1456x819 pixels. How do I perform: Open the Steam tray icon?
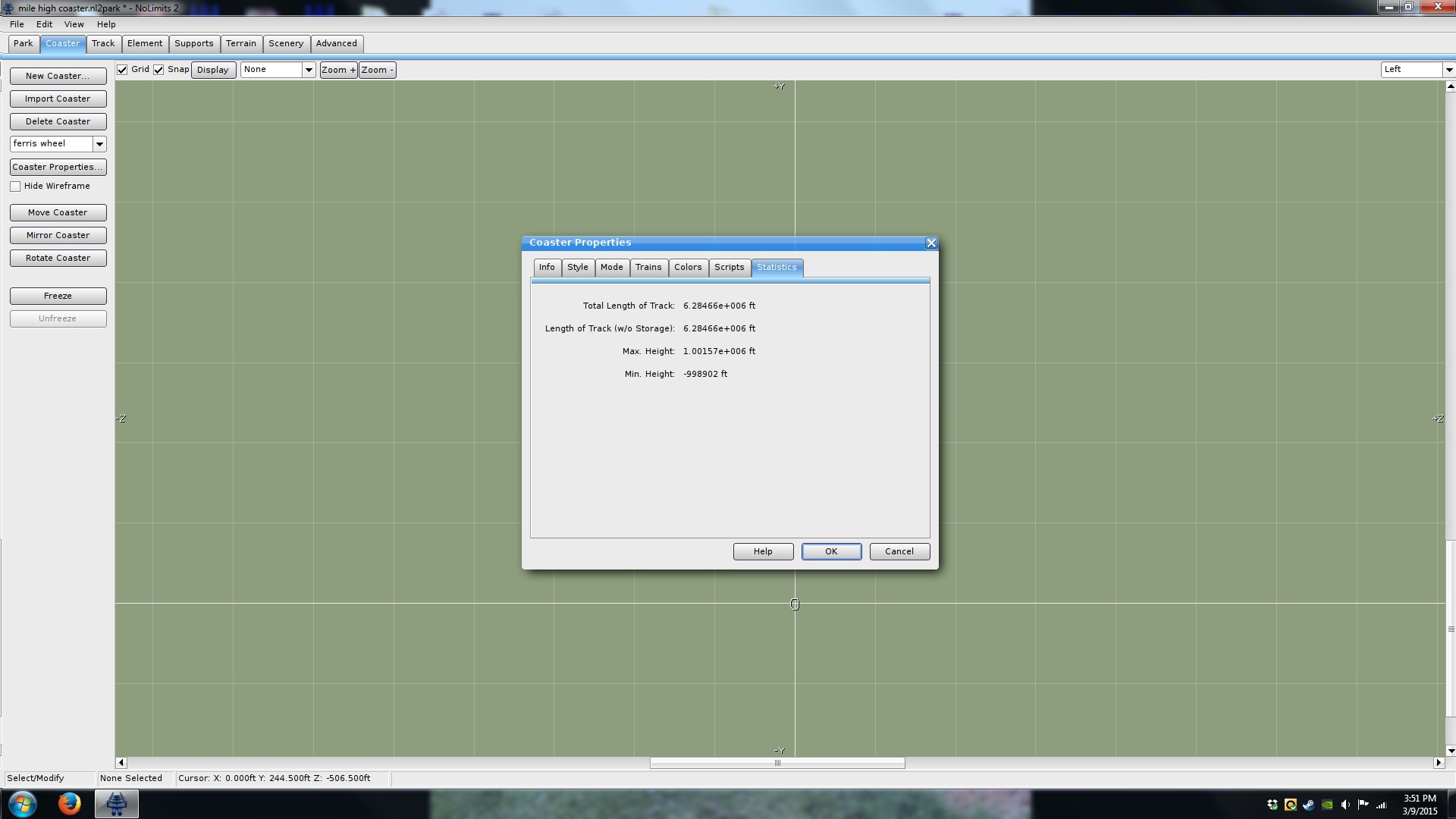(1309, 805)
